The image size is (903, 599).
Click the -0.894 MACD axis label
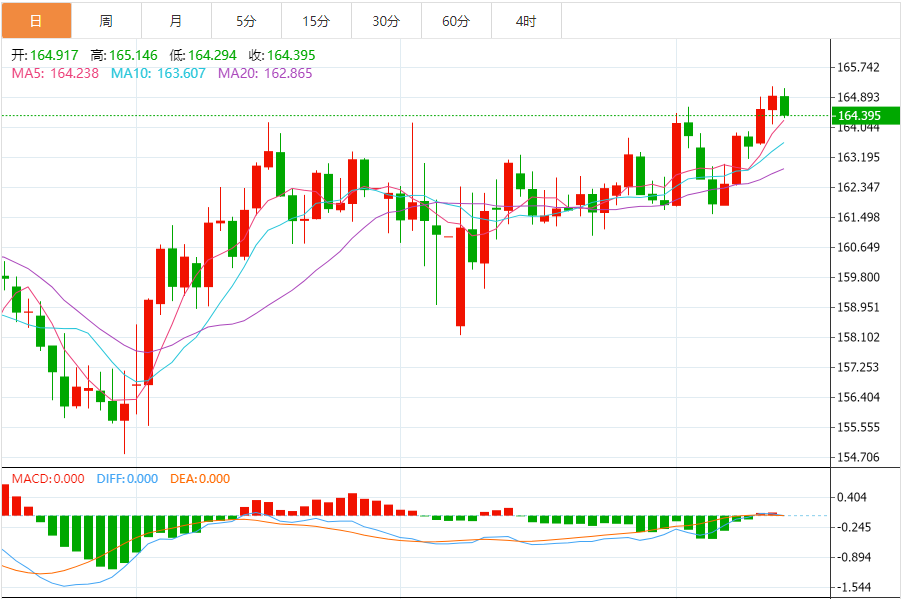point(853,557)
